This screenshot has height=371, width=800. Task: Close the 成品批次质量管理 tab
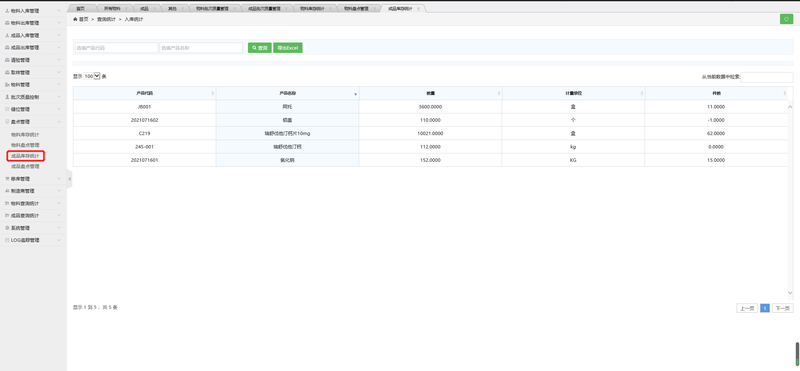pyautogui.click(x=287, y=9)
